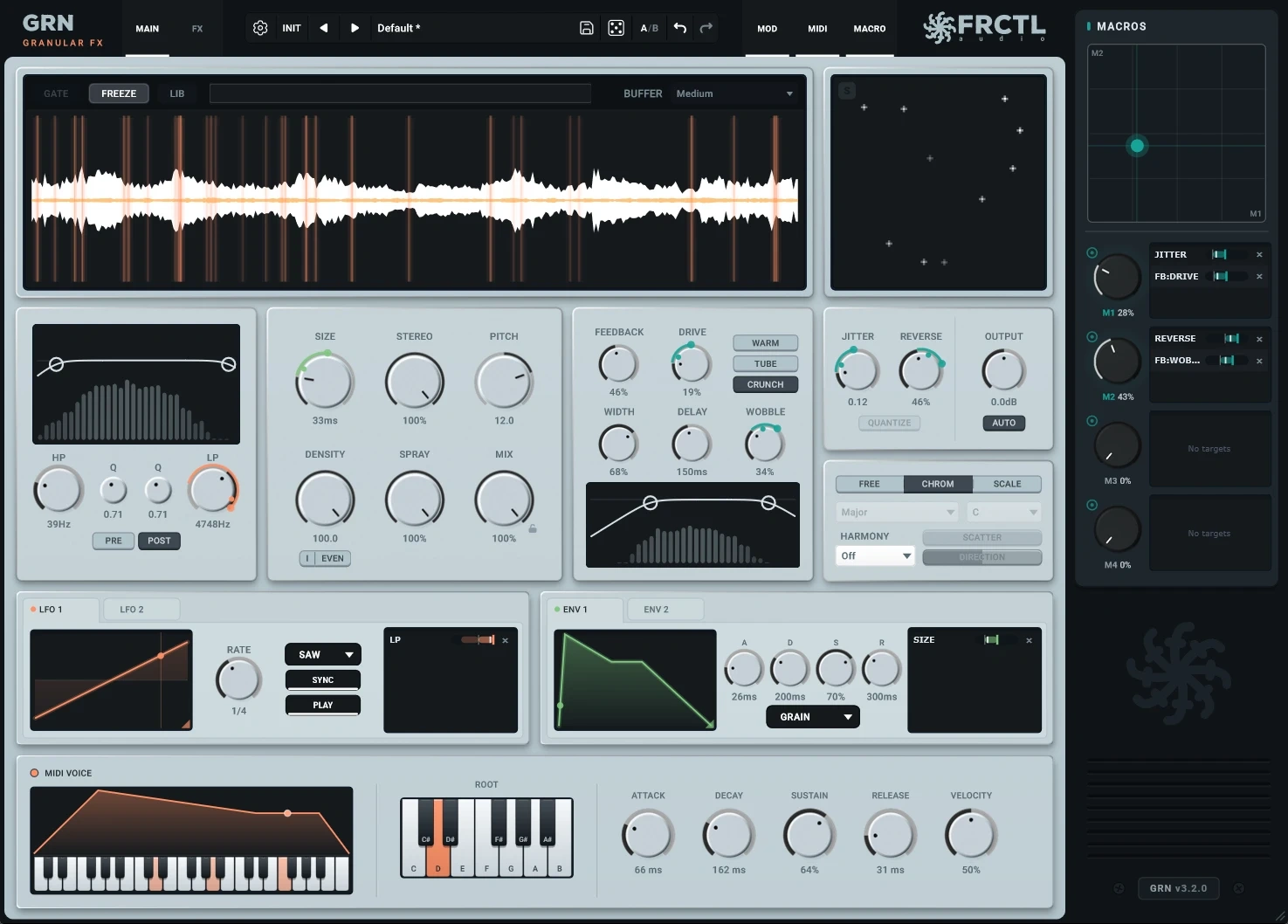This screenshot has width=1288, height=924.
Task: Load the next preset arrow
Action: (x=355, y=28)
